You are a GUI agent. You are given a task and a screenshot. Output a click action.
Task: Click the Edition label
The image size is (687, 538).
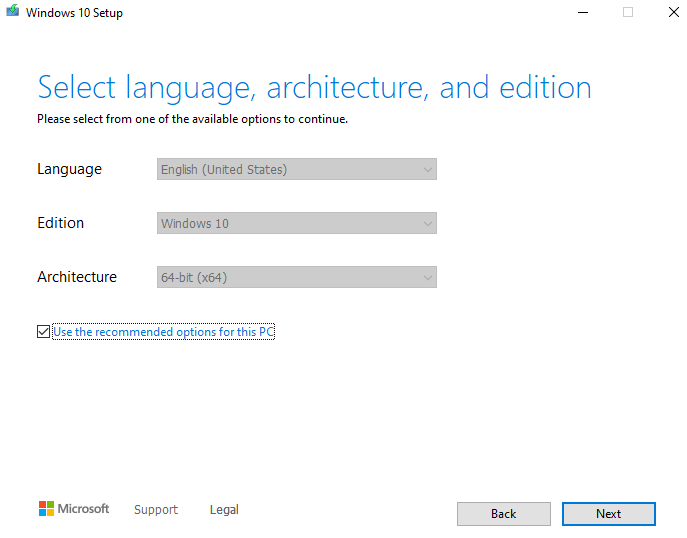tap(60, 223)
